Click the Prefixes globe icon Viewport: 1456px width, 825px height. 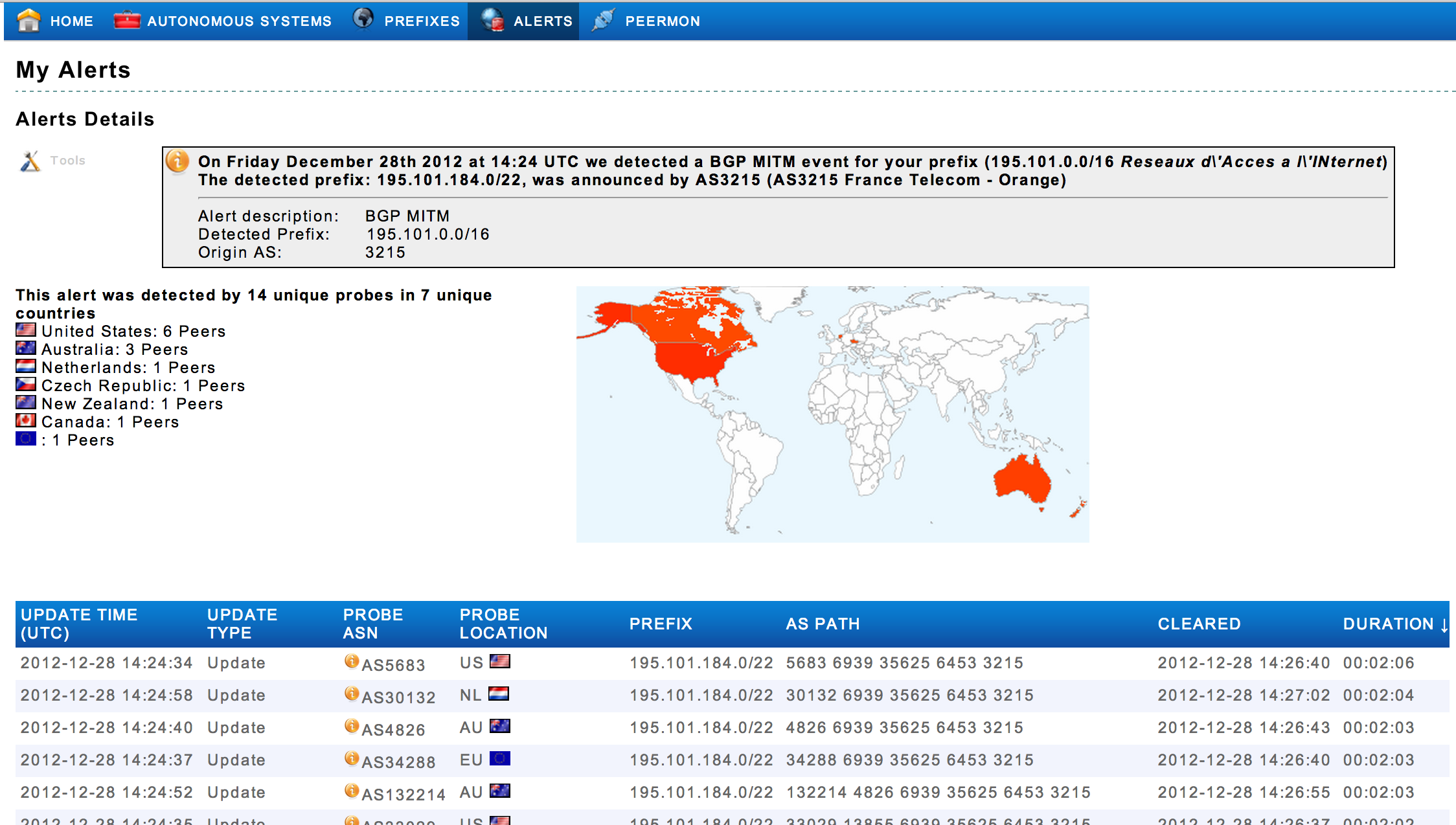point(363,19)
